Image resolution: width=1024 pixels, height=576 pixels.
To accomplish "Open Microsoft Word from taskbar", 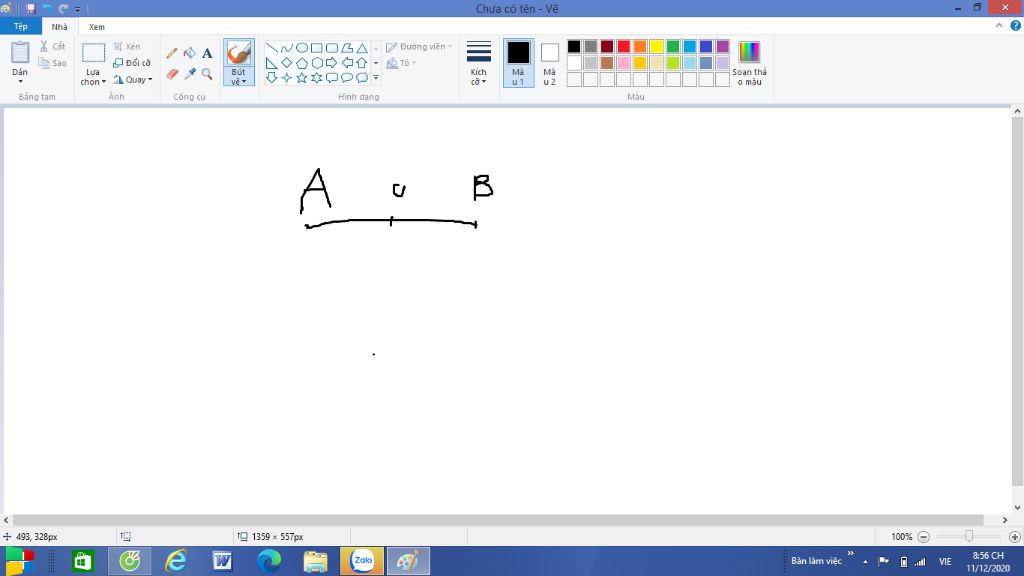I will (222, 561).
